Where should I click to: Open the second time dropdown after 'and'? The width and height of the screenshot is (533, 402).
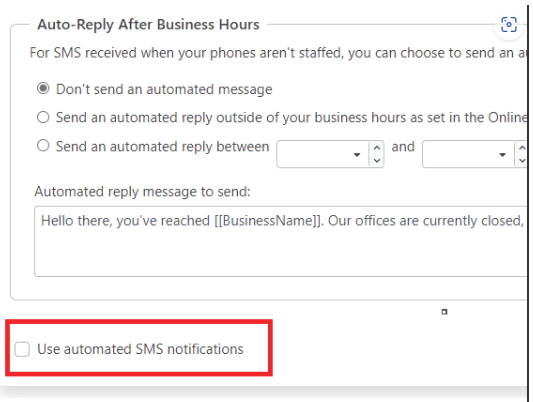(x=502, y=155)
